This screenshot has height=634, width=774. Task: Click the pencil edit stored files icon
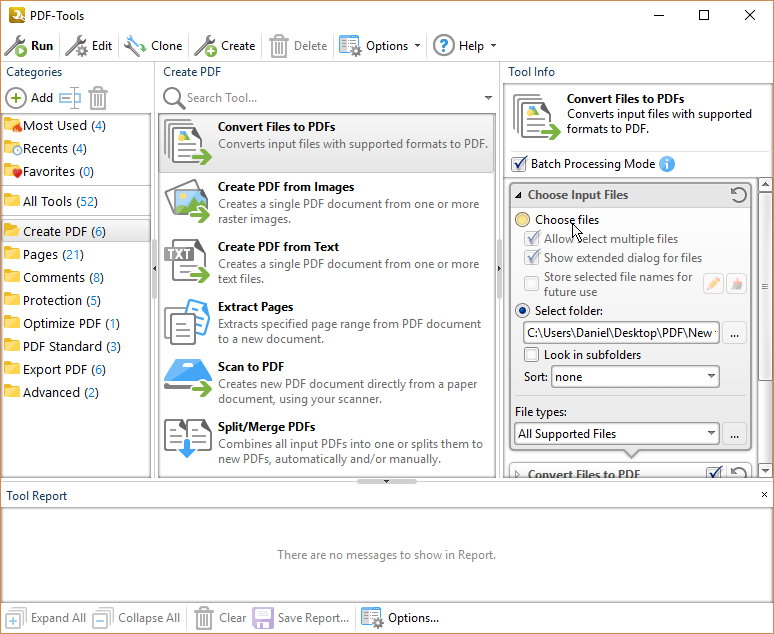713,284
